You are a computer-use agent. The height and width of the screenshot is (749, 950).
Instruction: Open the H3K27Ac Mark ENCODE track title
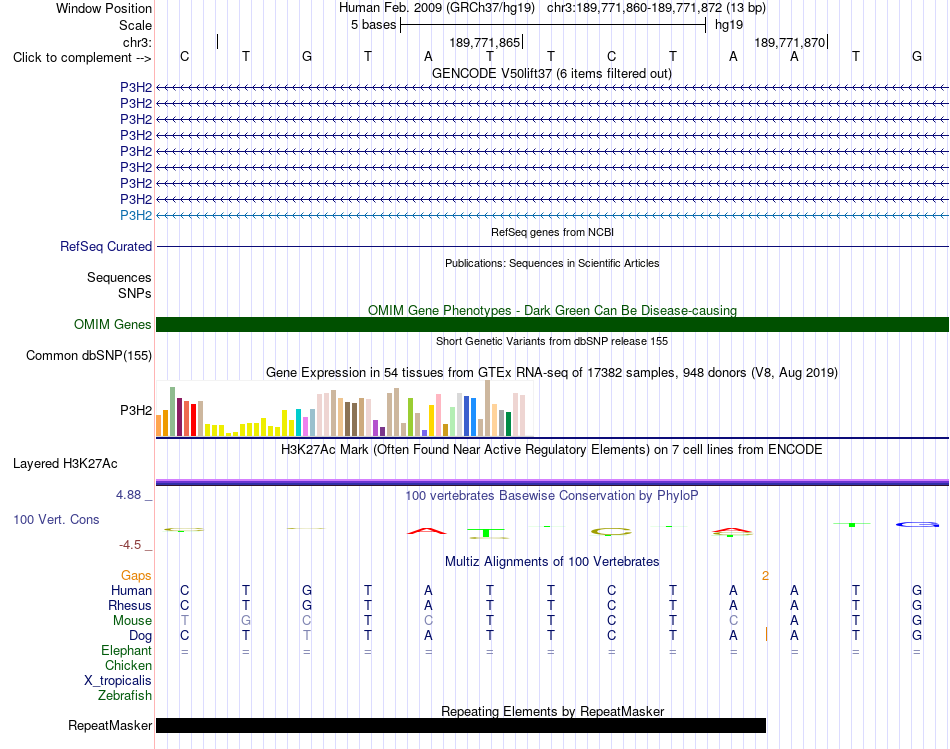(552, 450)
